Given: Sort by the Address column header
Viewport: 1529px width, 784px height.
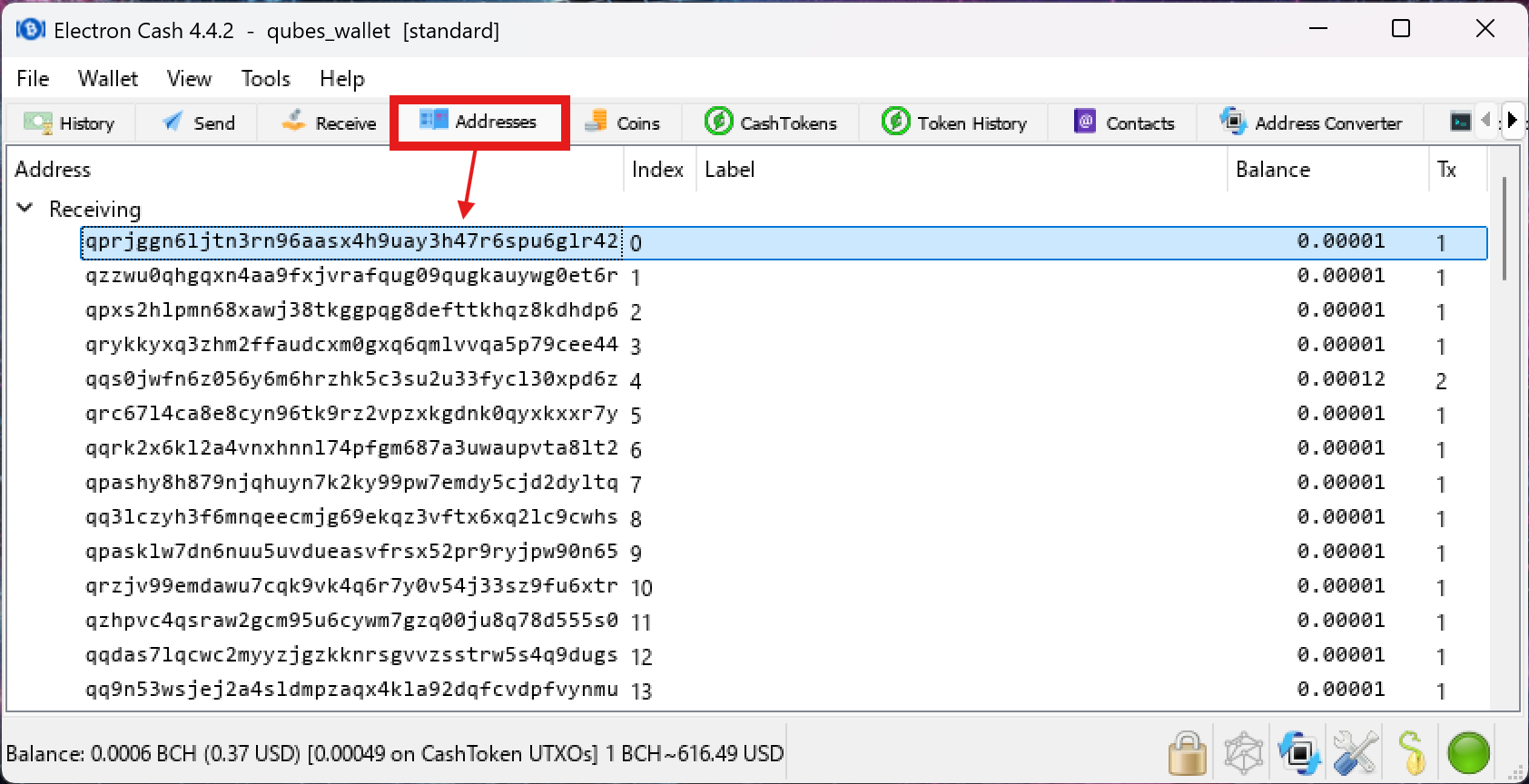Looking at the screenshot, I should [x=315, y=170].
